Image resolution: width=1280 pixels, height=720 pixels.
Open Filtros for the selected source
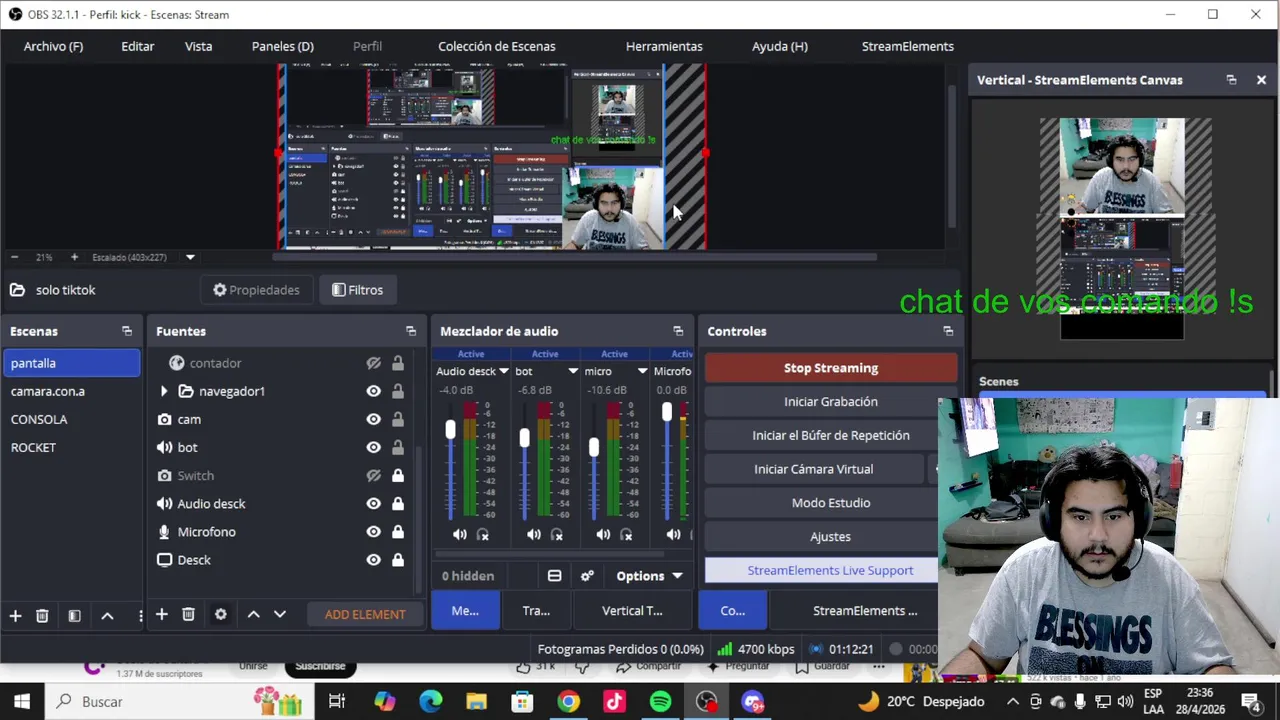tap(357, 290)
